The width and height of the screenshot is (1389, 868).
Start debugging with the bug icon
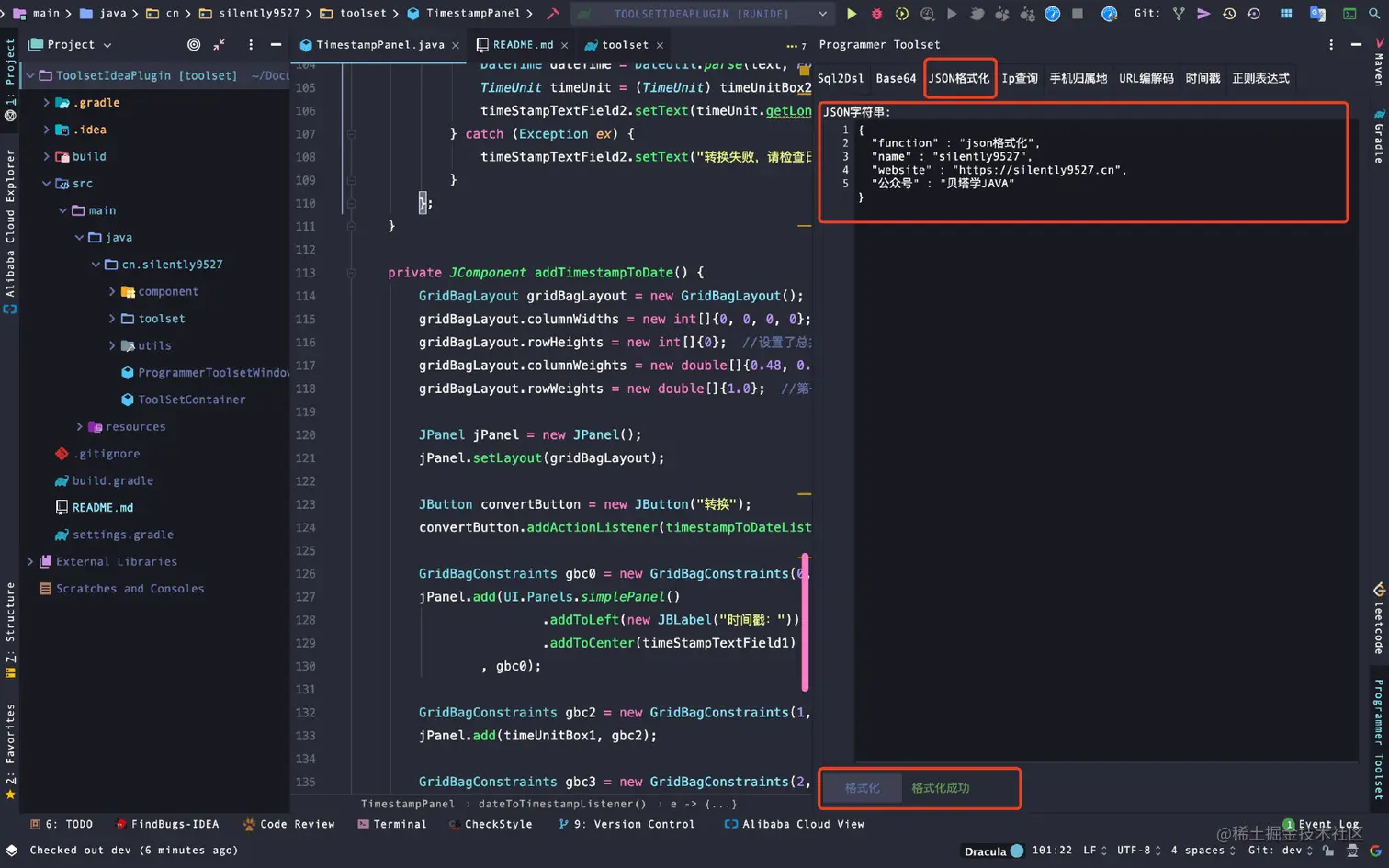pyautogui.click(x=876, y=14)
